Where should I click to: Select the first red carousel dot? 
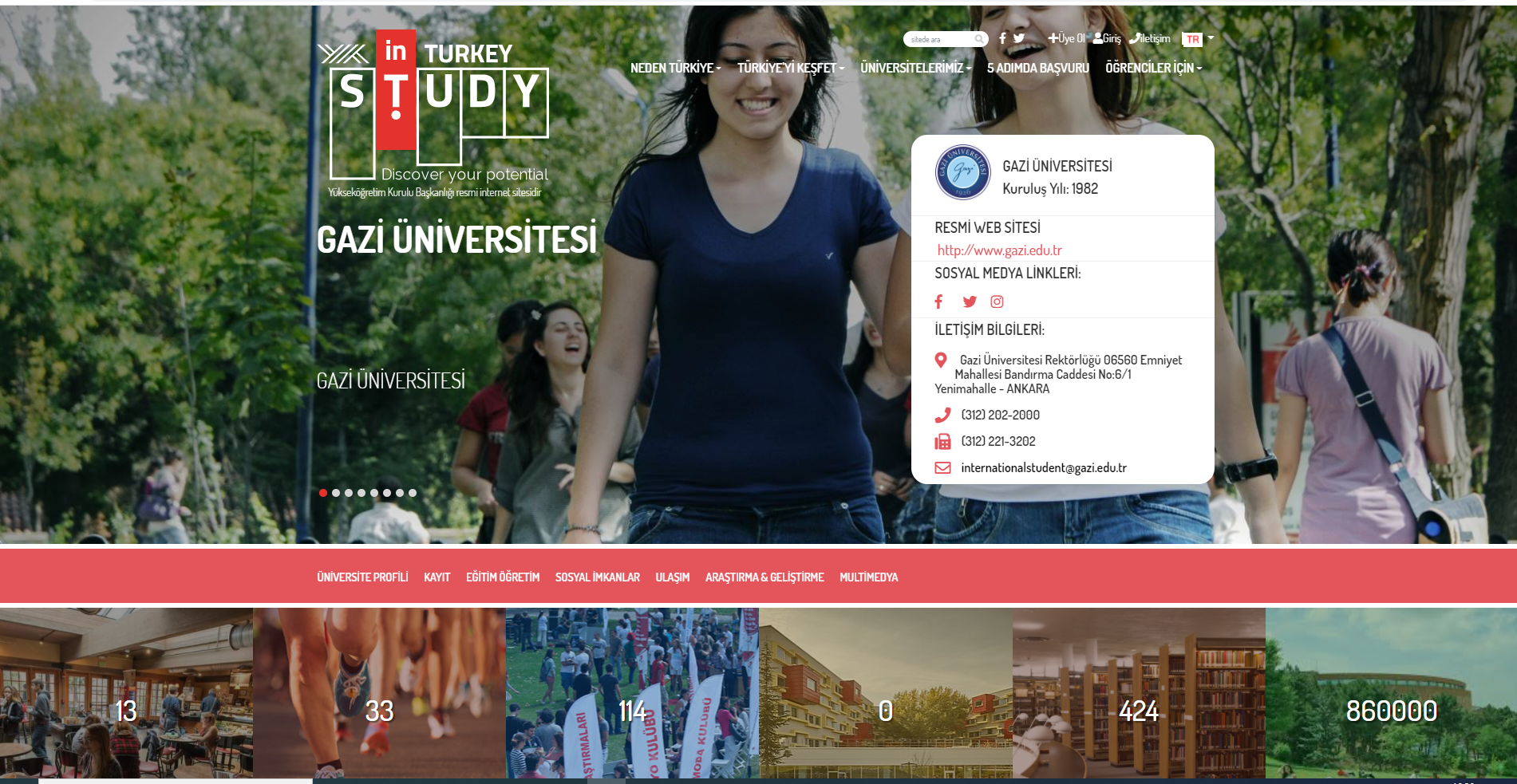322,493
